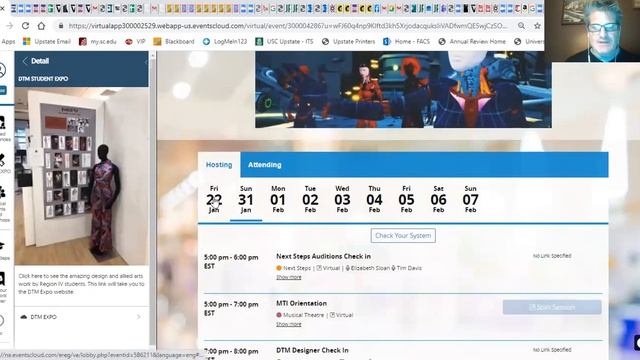640x360 pixels.
Task: Open the DTM EXPO link row
Action: tap(82, 317)
